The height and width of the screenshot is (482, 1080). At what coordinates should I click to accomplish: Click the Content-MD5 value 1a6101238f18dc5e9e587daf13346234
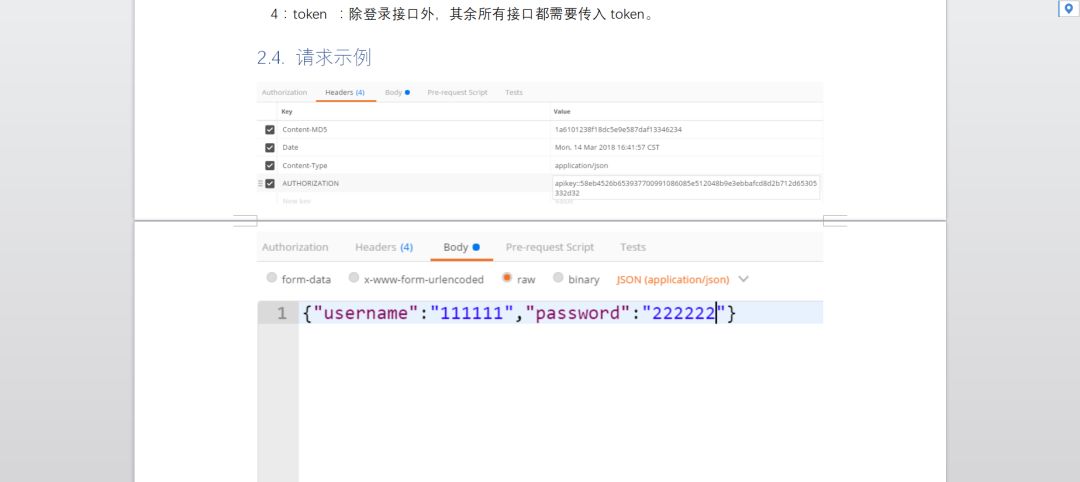(619, 129)
